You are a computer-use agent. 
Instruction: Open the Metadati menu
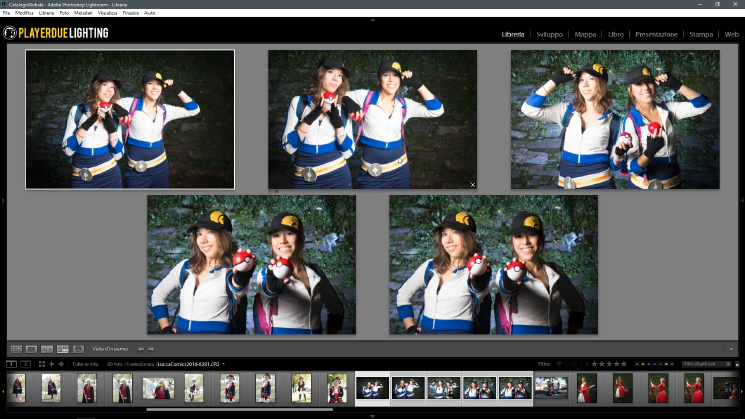pyautogui.click(x=83, y=13)
